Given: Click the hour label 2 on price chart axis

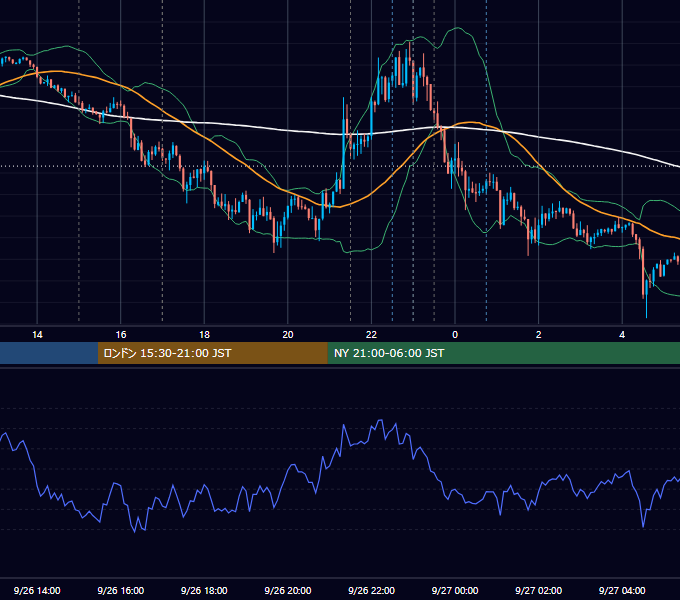Looking at the screenshot, I should click(539, 335).
